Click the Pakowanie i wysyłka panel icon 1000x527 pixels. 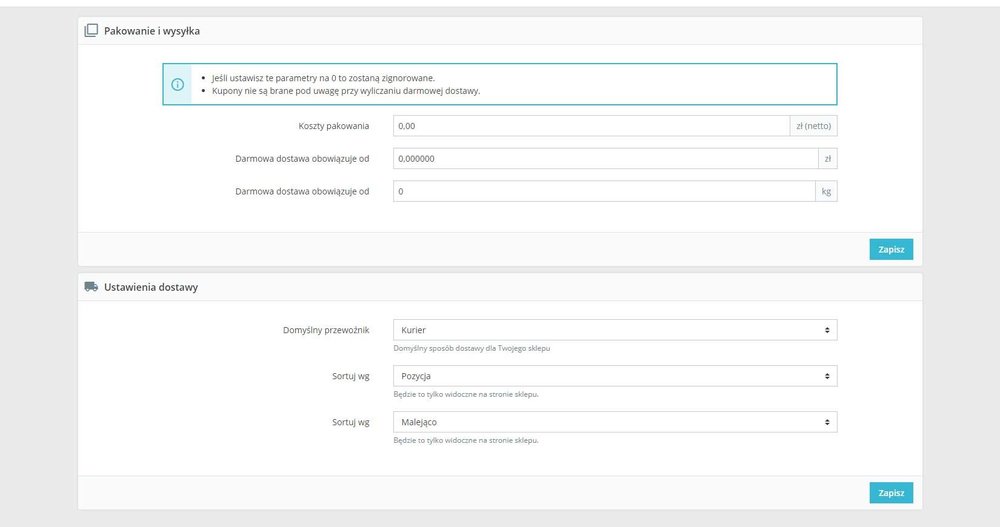coord(91,31)
